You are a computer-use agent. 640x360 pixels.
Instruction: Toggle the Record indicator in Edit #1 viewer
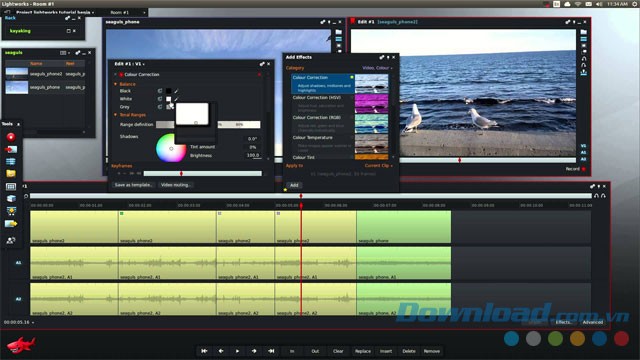pos(584,169)
